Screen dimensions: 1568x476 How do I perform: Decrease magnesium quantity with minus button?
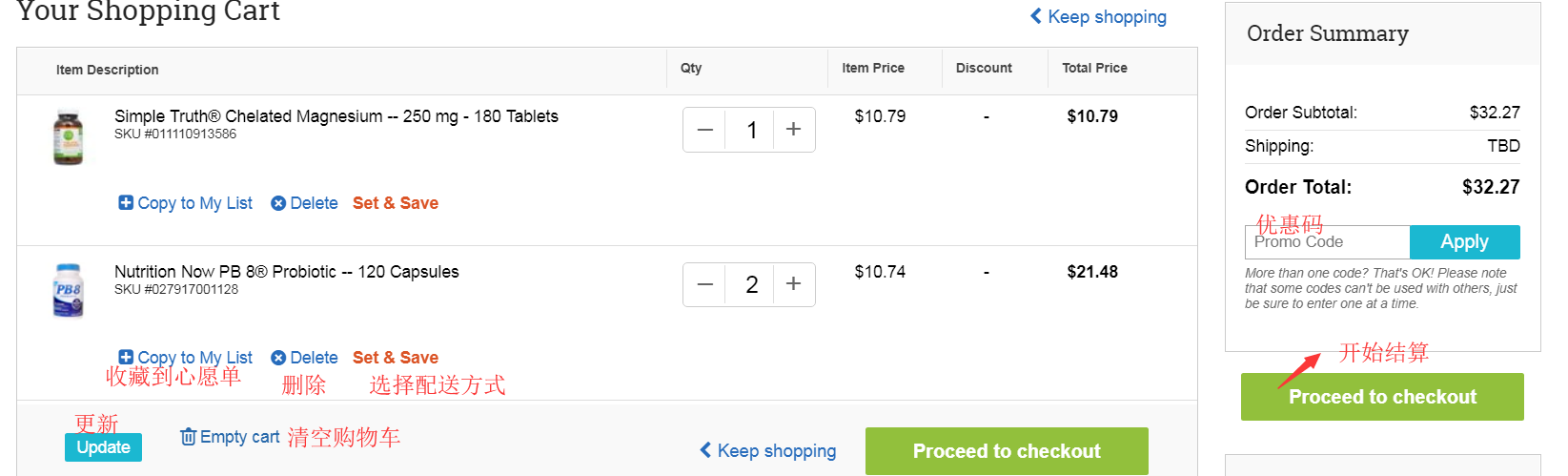point(705,130)
